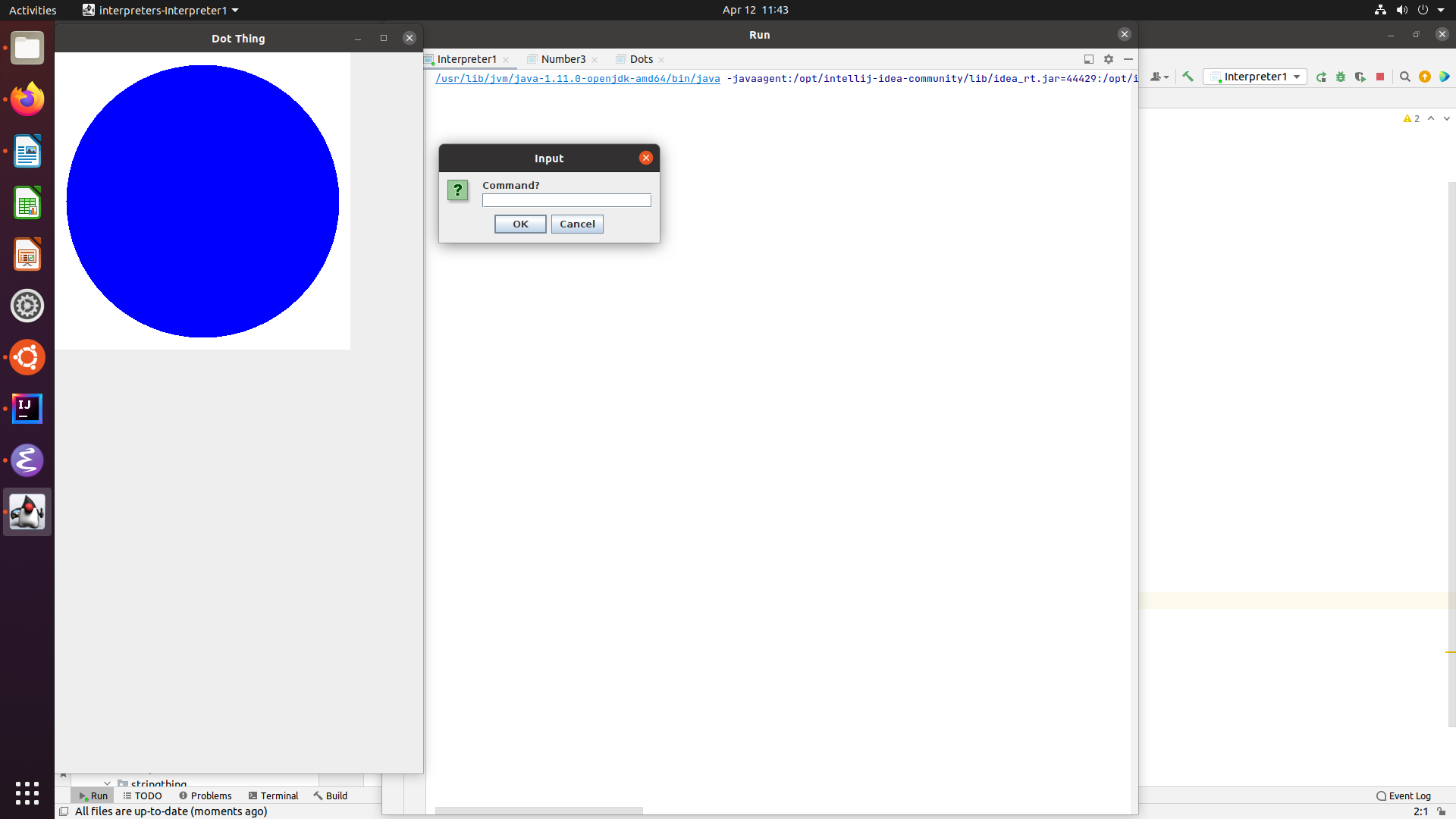Image resolution: width=1456 pixels, height=819 pixels.
Task: Open the Event Log panel
Action: pyautogui.click(x=1404, y=795)
